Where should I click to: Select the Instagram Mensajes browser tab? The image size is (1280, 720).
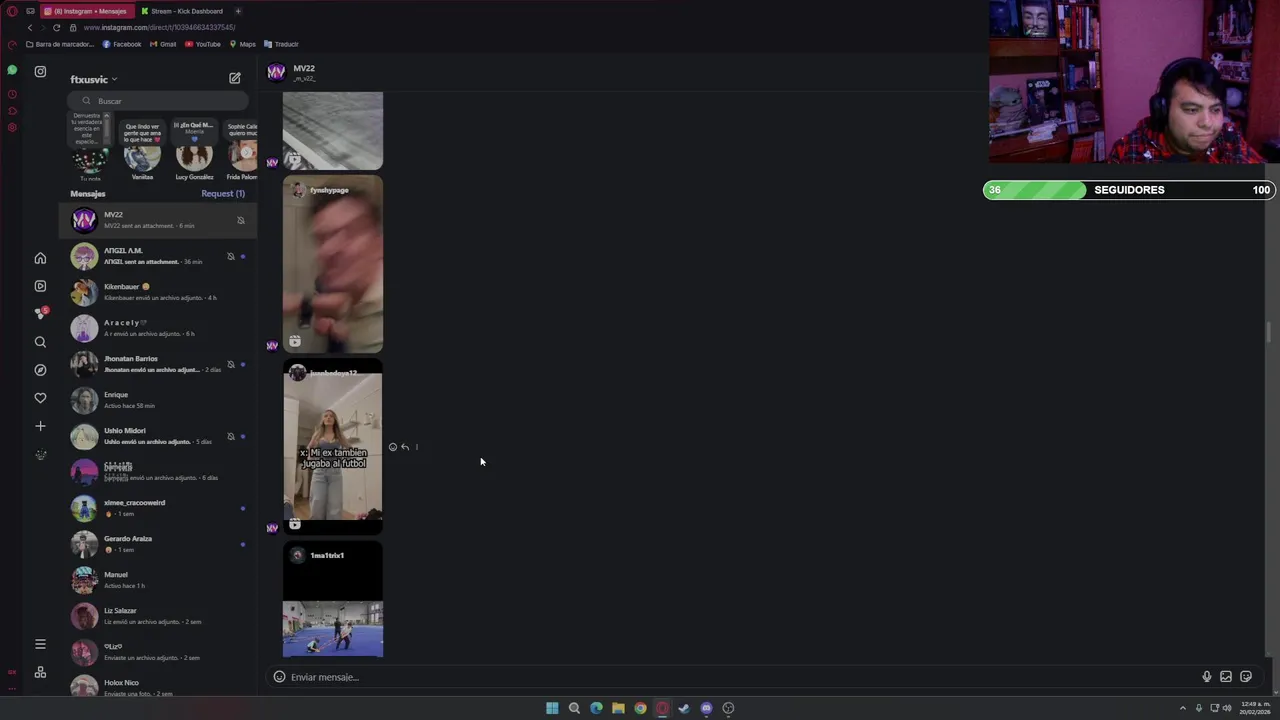tap(85, 11)
